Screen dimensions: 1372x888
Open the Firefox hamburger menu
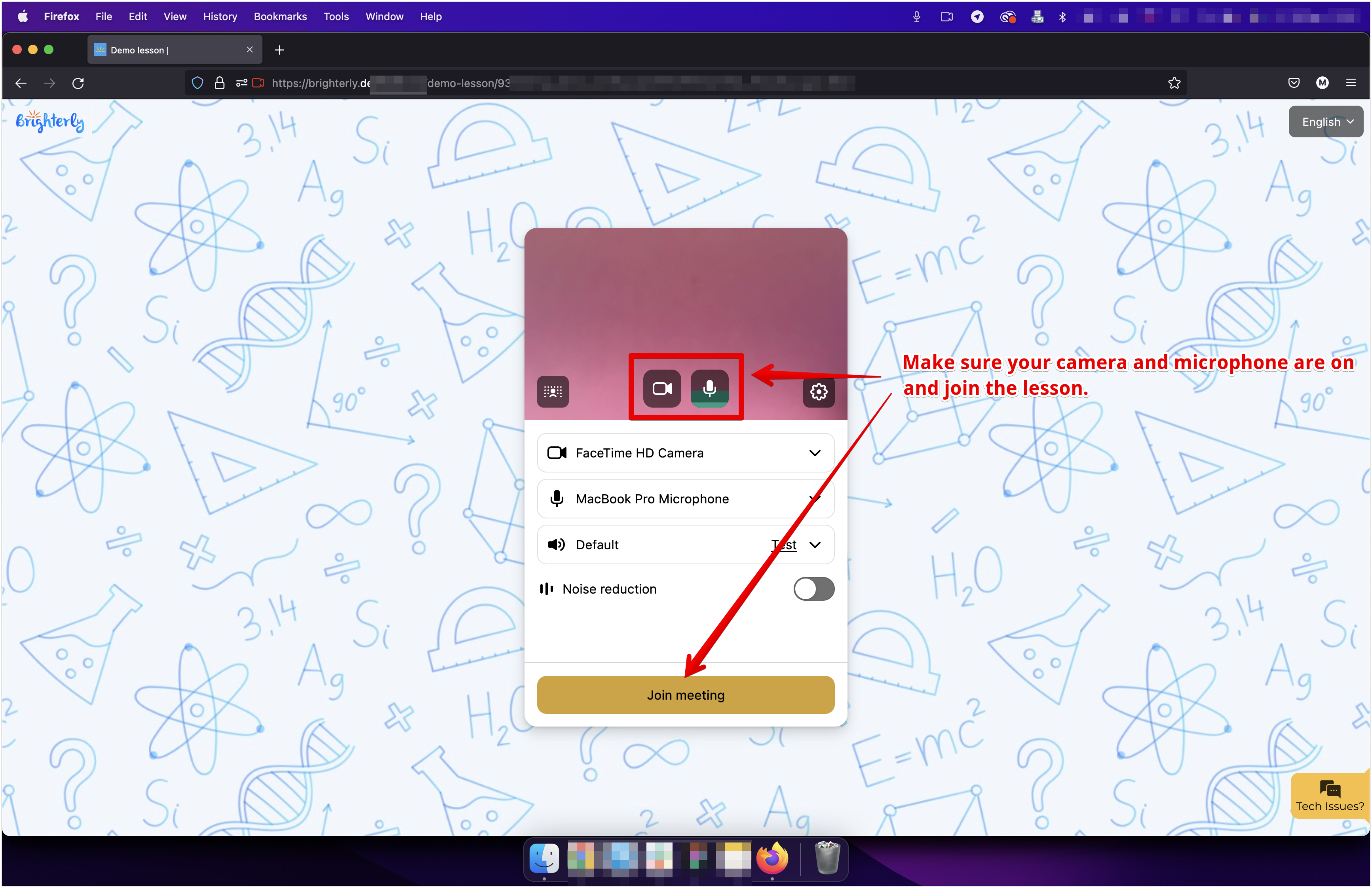pos(1350,83)
